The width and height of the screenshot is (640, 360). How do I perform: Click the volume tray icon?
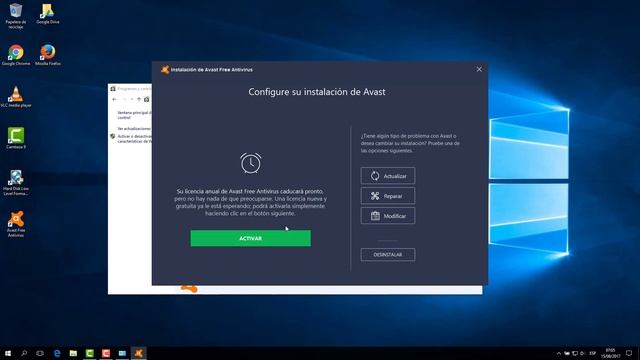click(583, 353)
